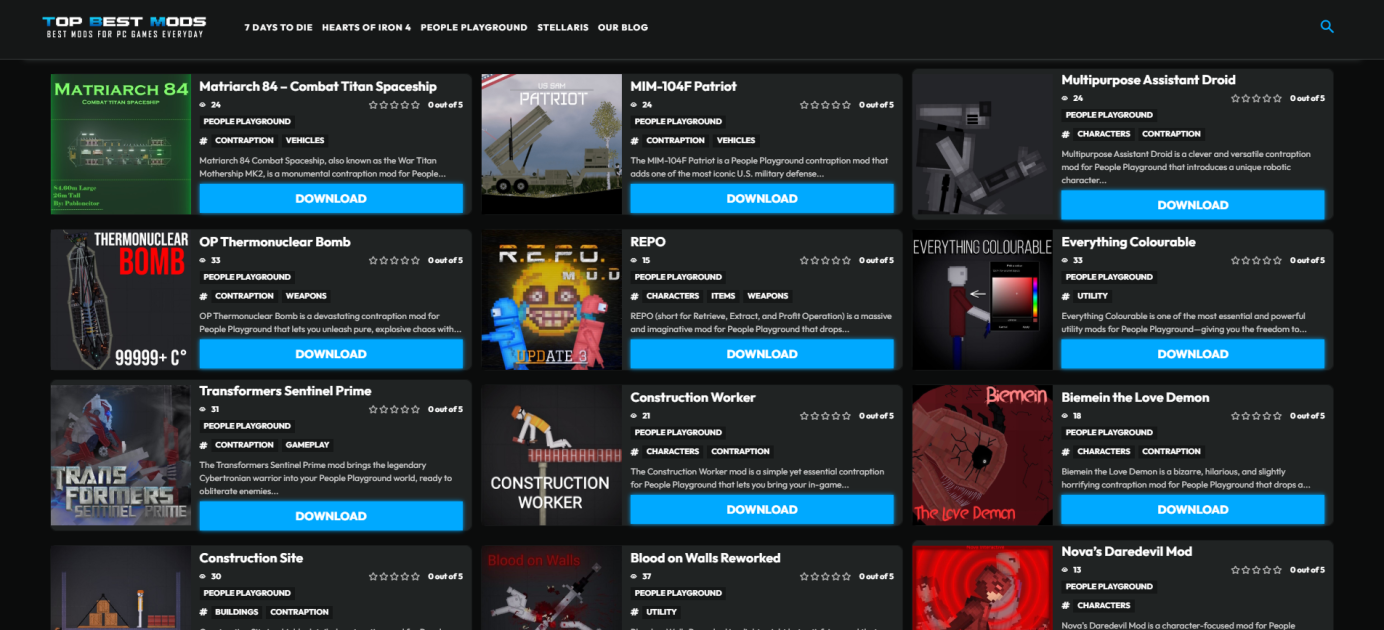Open Nova's Daredevil Mod thumbnail
1384x630 pixels.
point(983,588)
